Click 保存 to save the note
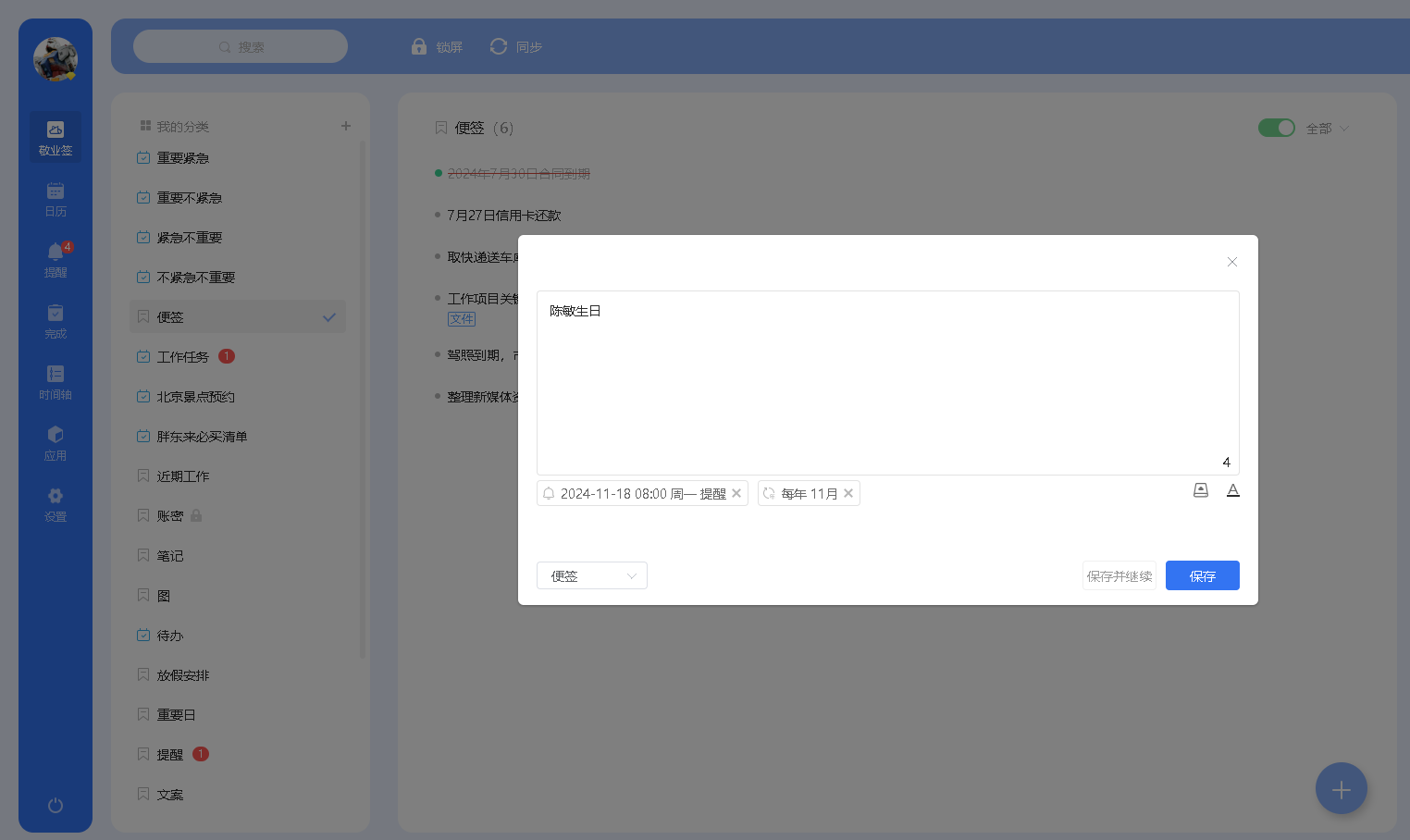Viewport: 1410px width, 840px height. 1203,575
